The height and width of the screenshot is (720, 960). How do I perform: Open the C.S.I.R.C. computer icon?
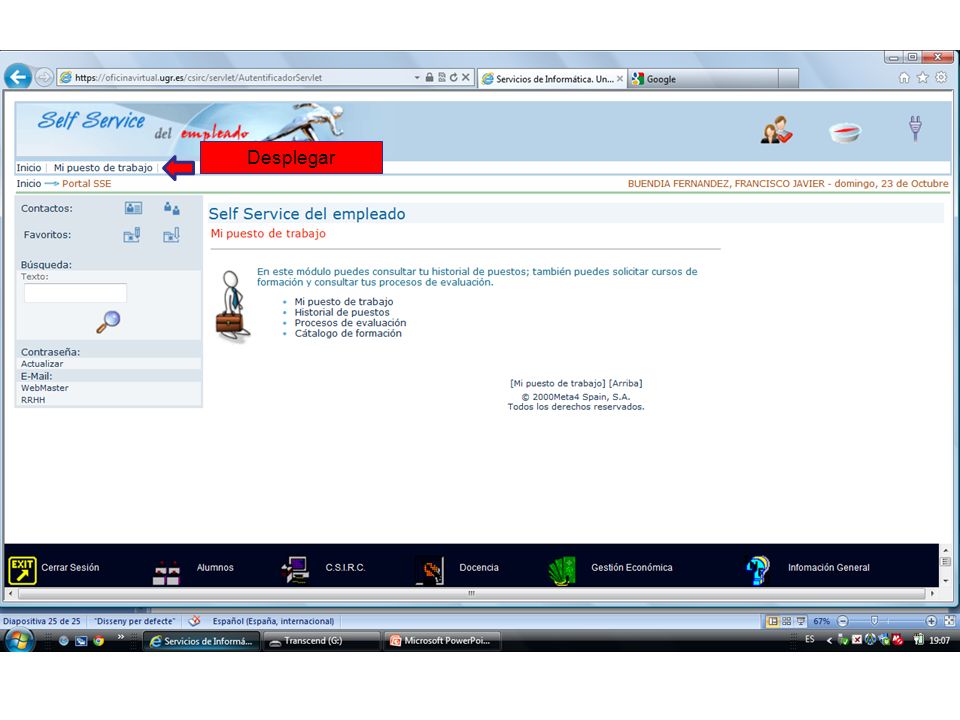click(x=295, y=570)
